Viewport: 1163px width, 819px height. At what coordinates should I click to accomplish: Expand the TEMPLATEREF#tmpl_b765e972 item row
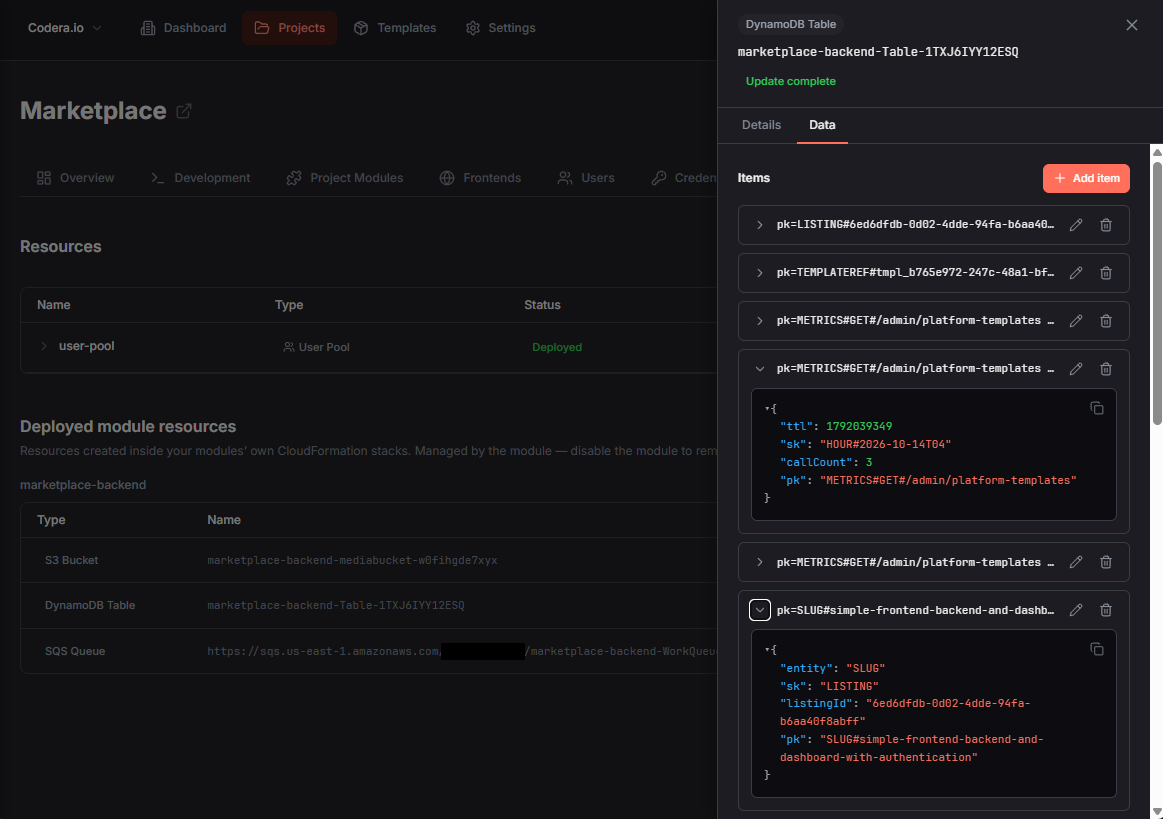pyautogui.click(x=760, y=273)
